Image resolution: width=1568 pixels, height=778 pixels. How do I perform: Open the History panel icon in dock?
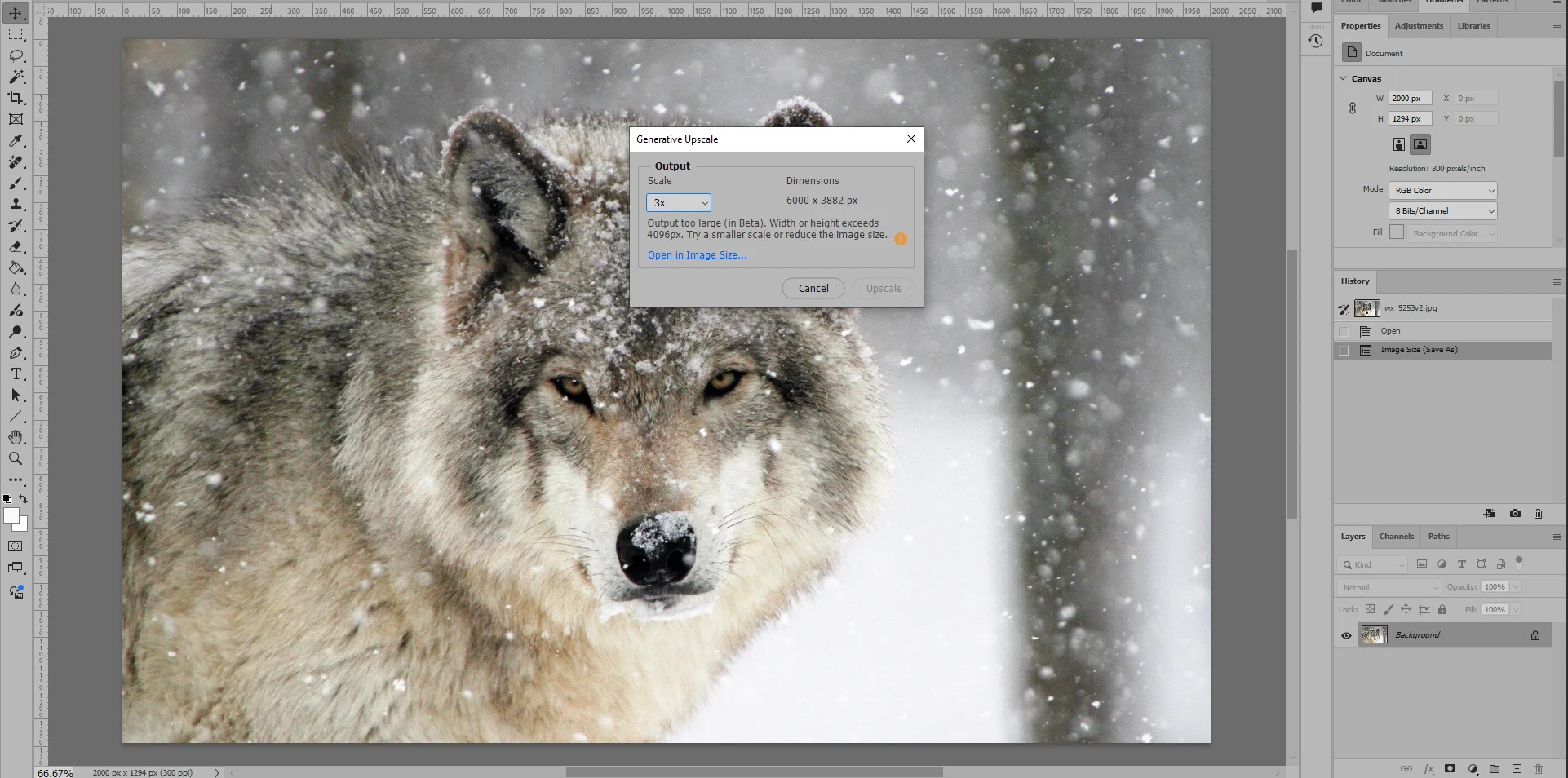1315,41
